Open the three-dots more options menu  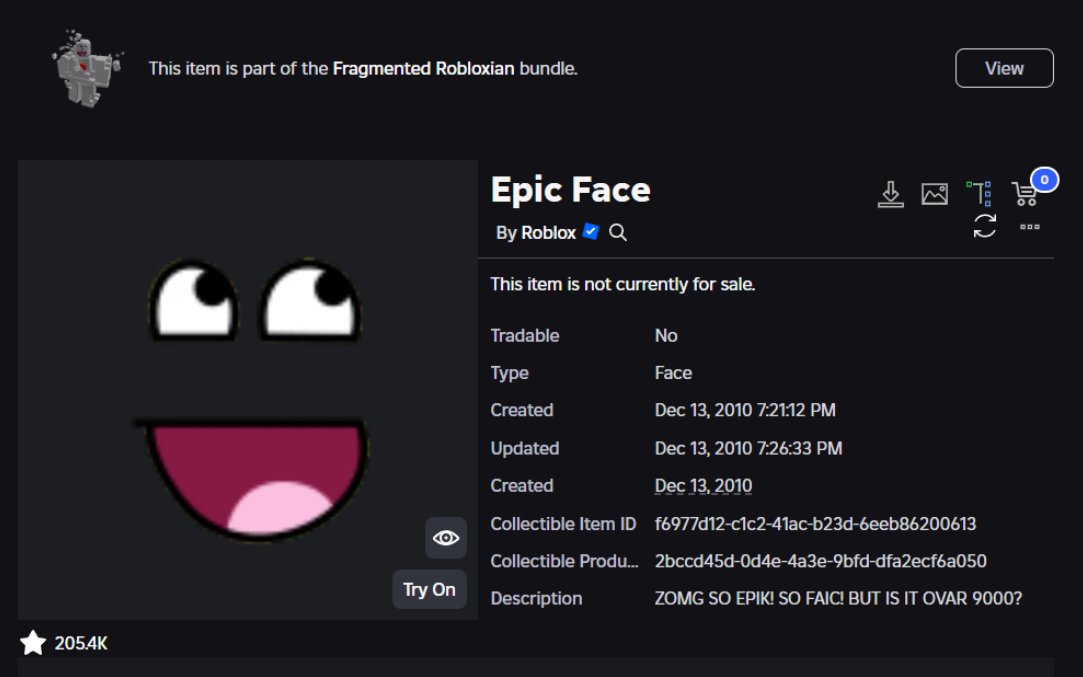1030,227
